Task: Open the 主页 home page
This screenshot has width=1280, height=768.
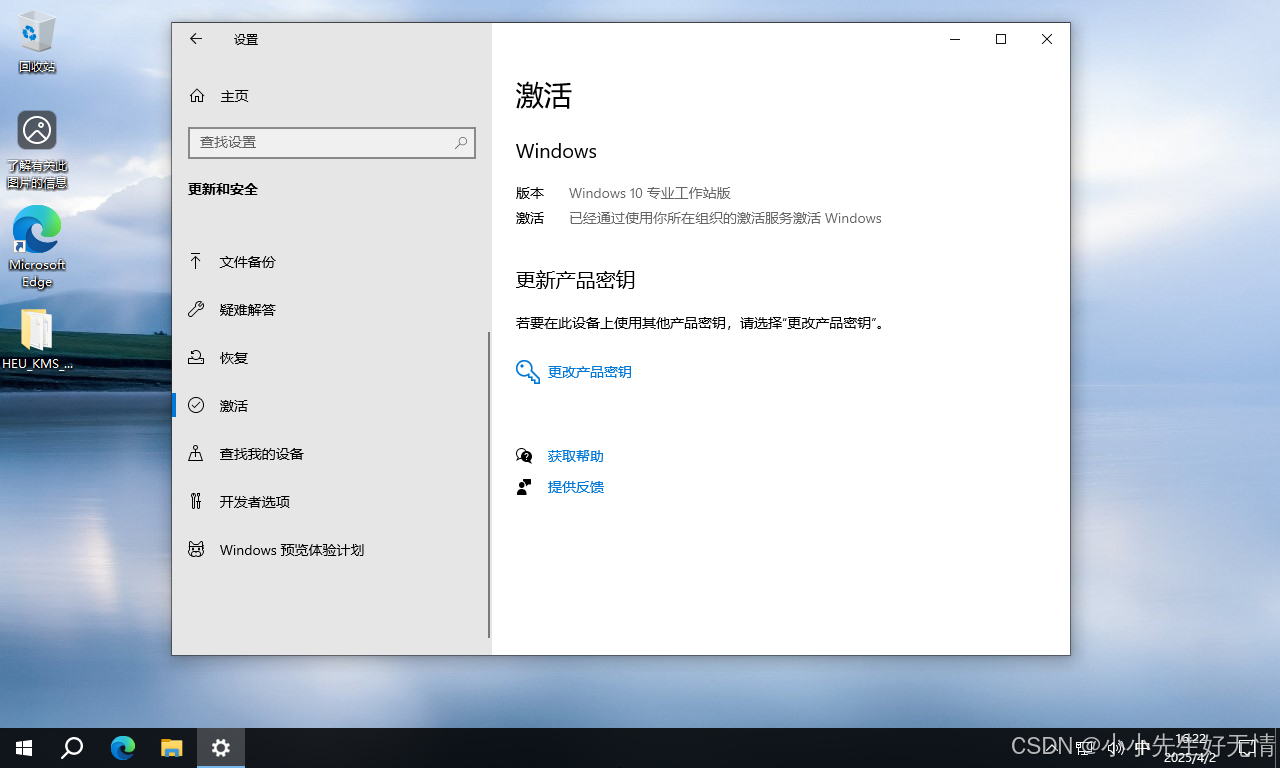Action: pyautogui.click(x=331, y=96)
